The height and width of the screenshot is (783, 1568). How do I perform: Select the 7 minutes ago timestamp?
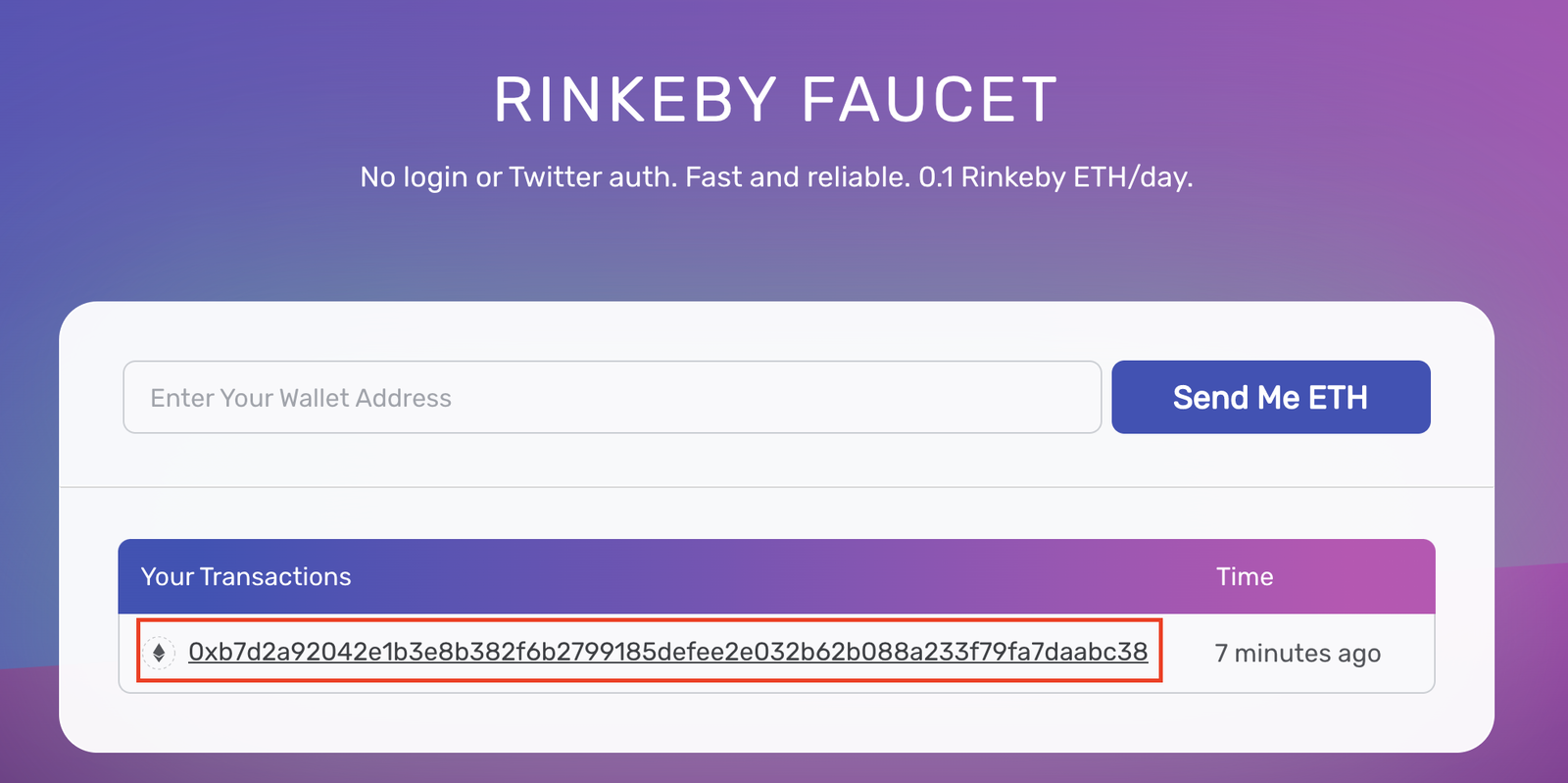click(x=1298, y=654)
